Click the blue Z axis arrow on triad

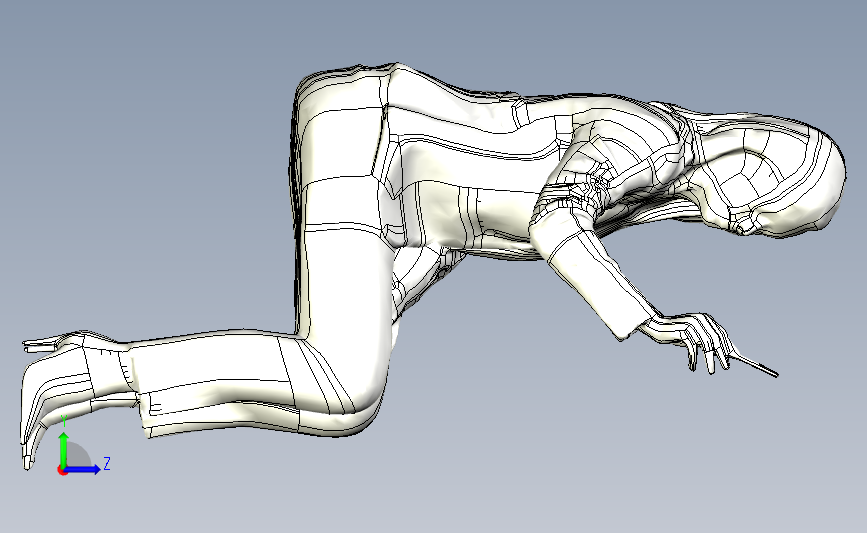(x=83, y=469)
